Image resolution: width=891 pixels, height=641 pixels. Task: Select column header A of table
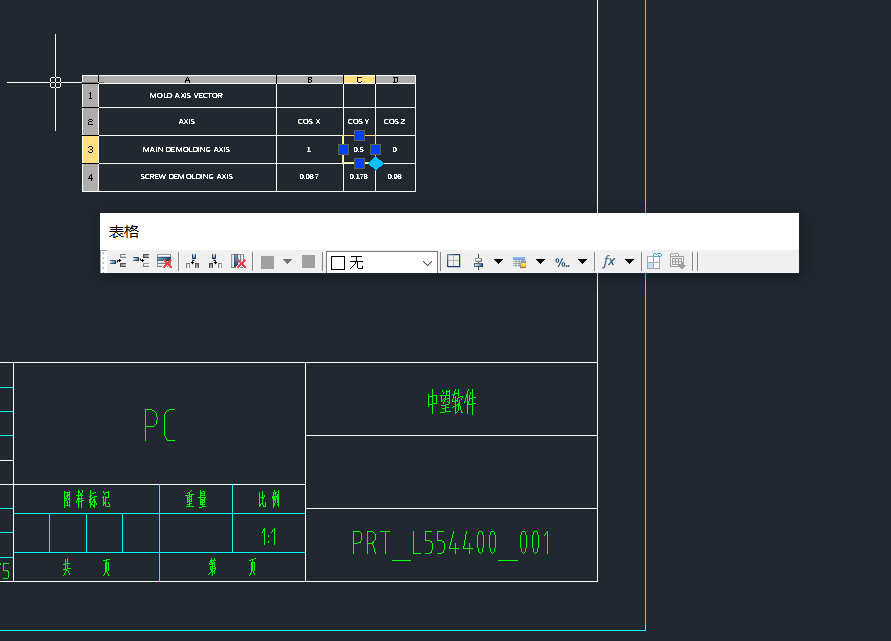[x=188, y=80]
